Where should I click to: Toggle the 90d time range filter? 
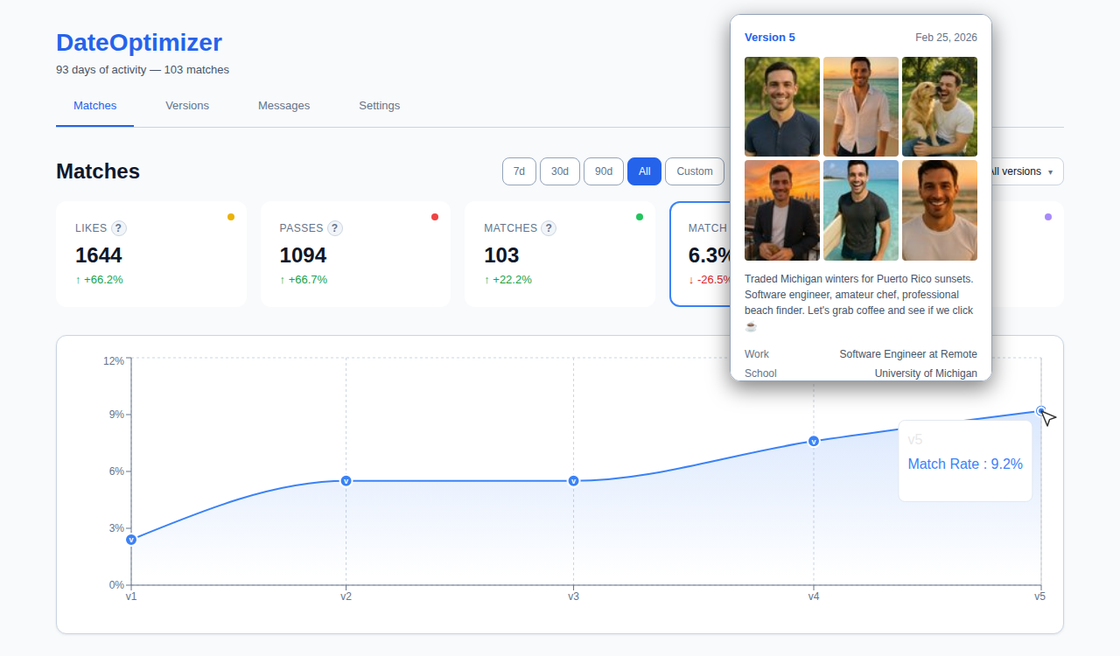[603, 171]
